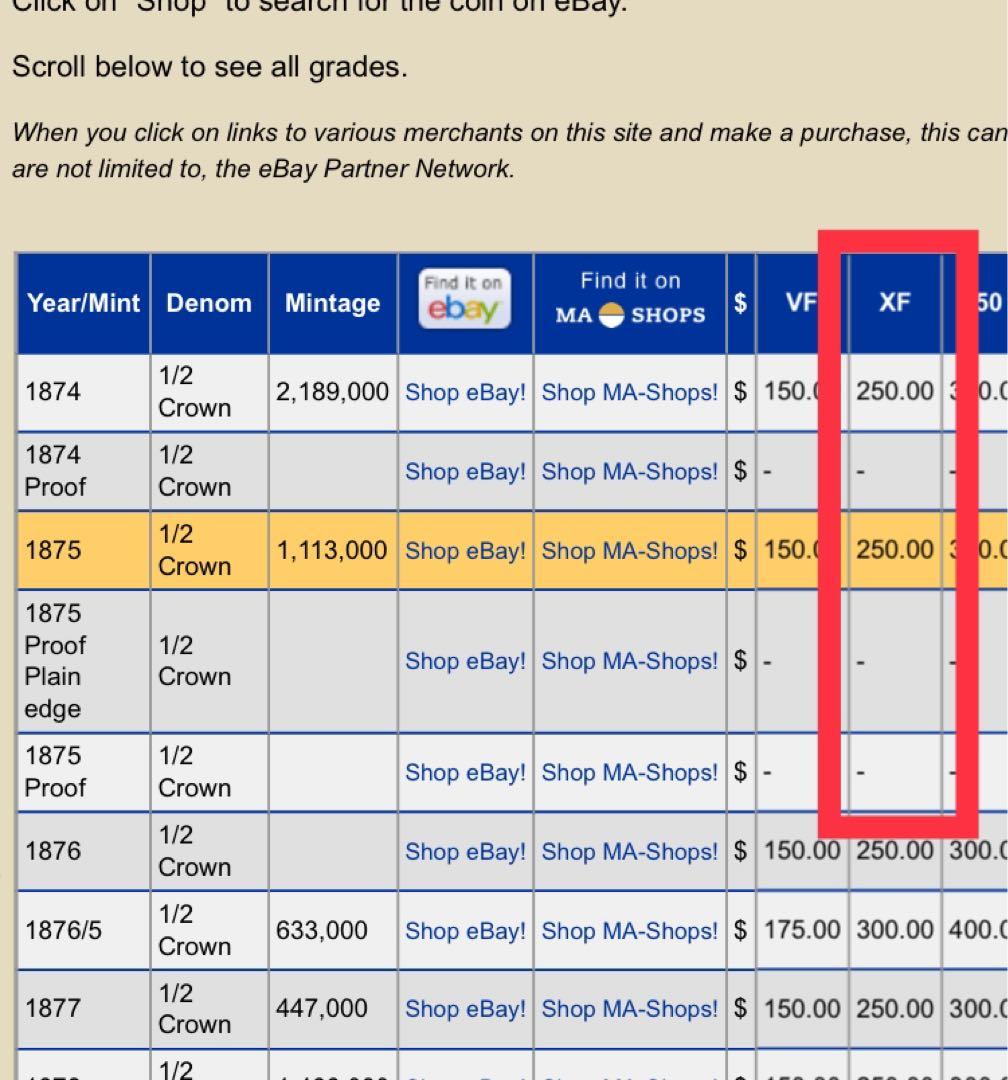Viewport: 1008px width, 1080px height.
Task: Select the 1875 Proof Plain edge cell
Action: click(56, 661)
